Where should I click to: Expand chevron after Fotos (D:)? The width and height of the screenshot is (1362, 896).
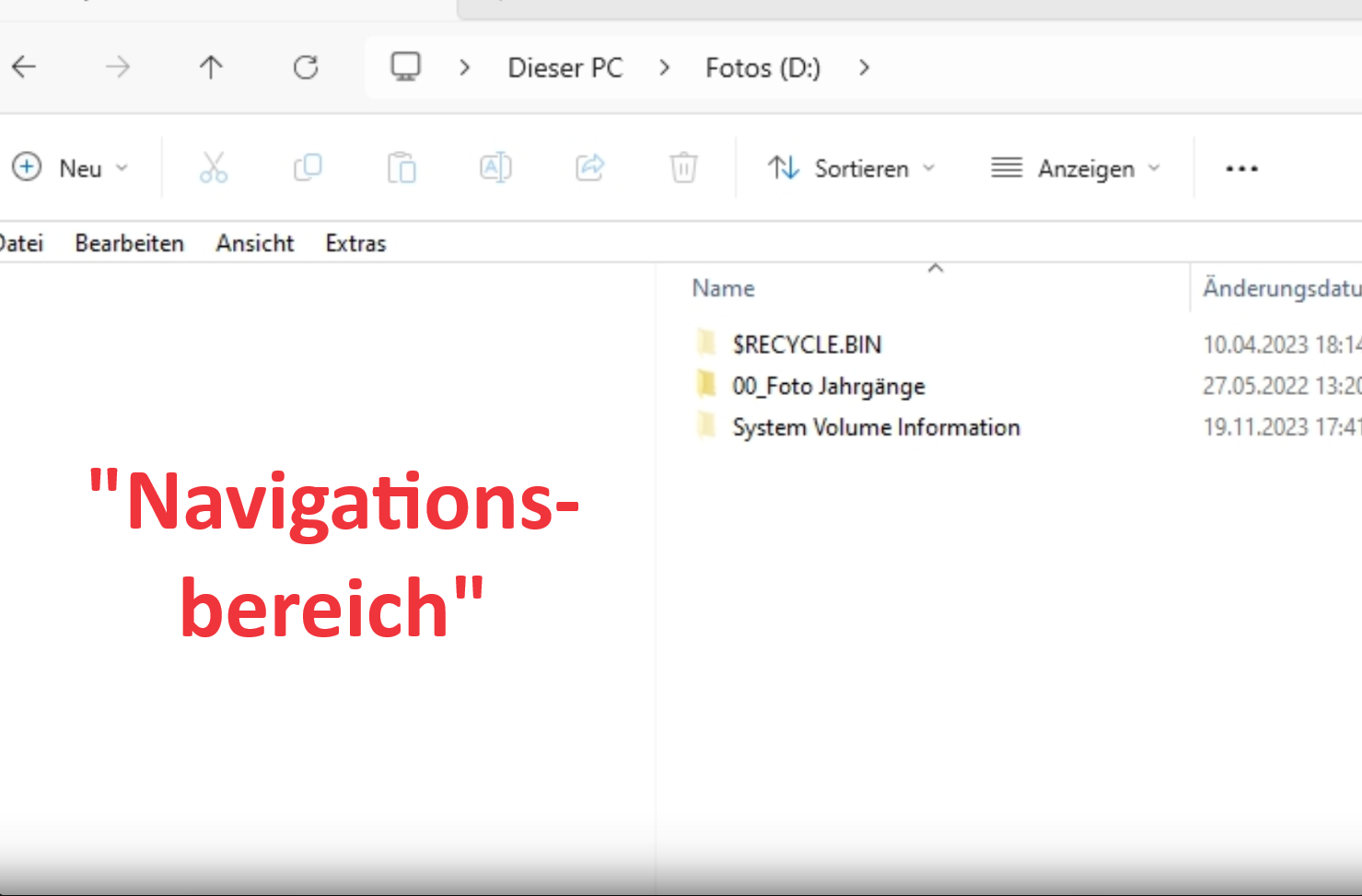864,67
